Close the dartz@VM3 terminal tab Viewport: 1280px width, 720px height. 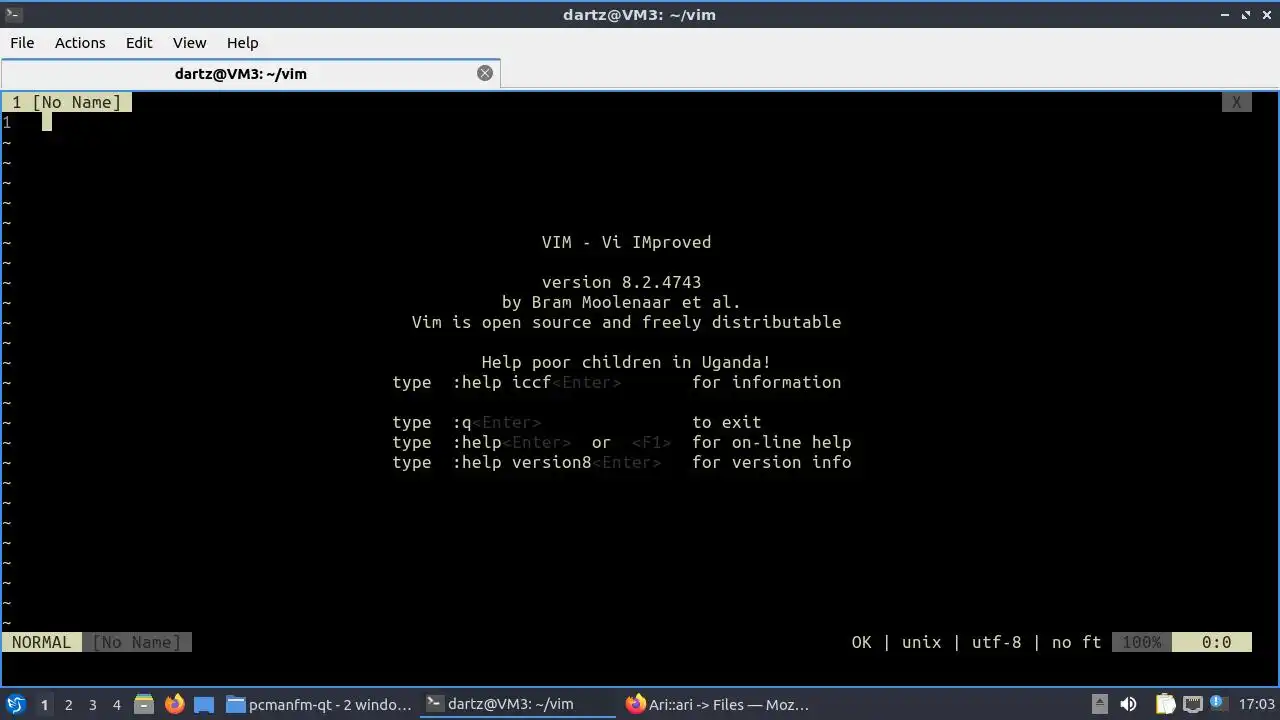click(485, 73)
